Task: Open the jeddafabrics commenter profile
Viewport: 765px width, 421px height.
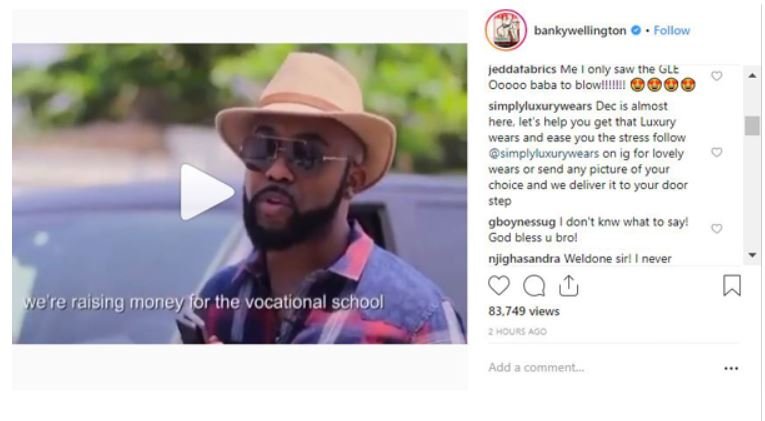Action: pyautogui.click(x=522, y=70)
